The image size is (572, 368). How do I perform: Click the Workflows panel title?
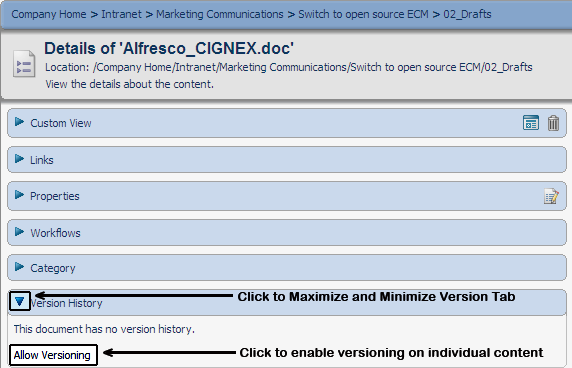click(x=55, y=233)
